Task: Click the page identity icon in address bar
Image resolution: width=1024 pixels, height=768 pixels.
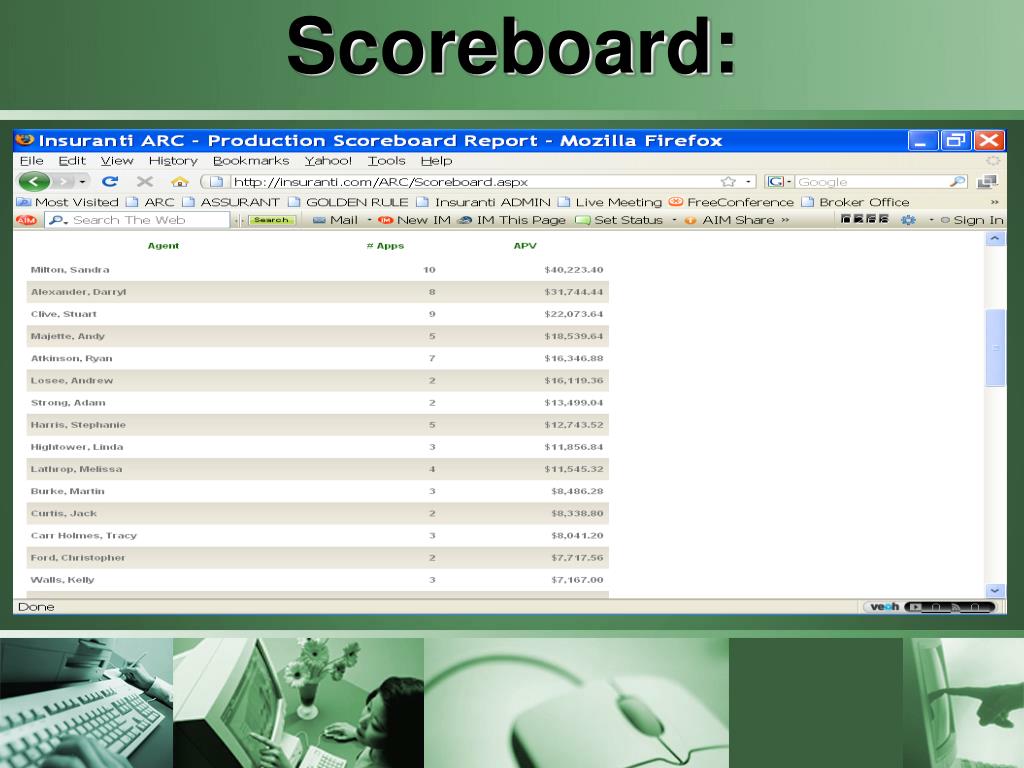Action: point(216,182)
